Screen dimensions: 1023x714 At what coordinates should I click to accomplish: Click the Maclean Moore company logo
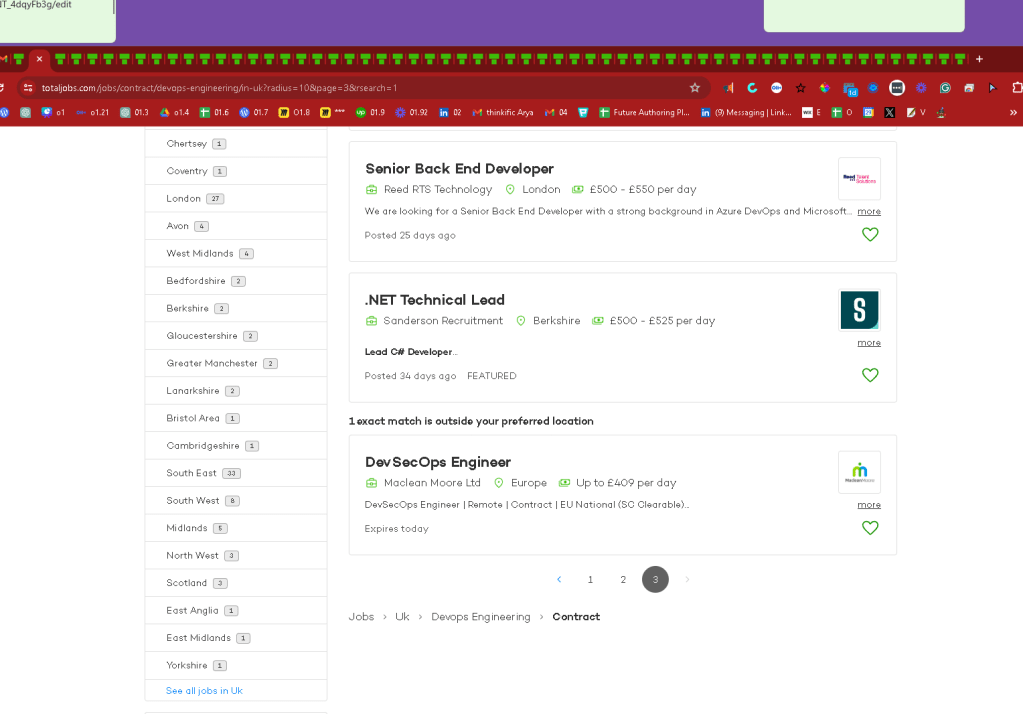[x=859, y=472]
